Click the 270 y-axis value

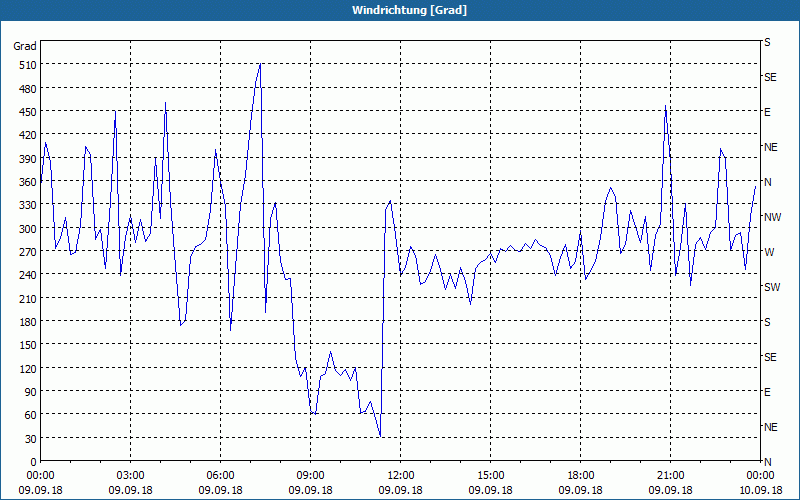28,252
